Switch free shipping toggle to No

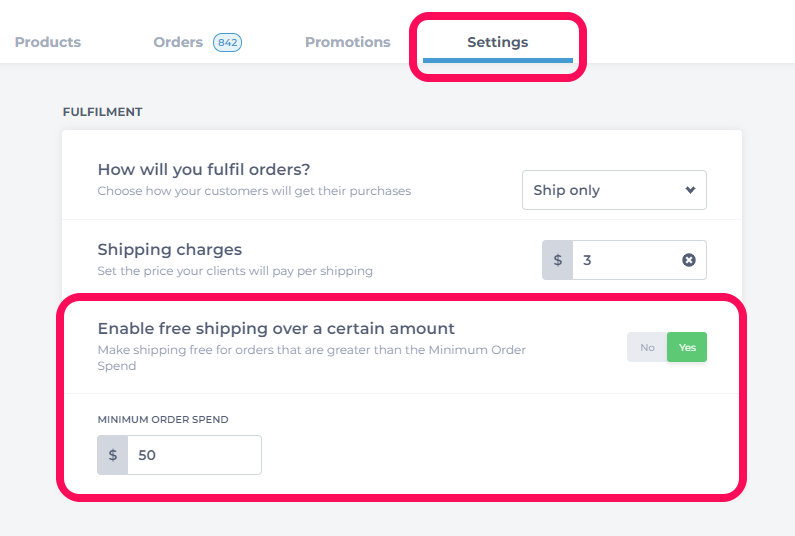(x=647, y=347)
